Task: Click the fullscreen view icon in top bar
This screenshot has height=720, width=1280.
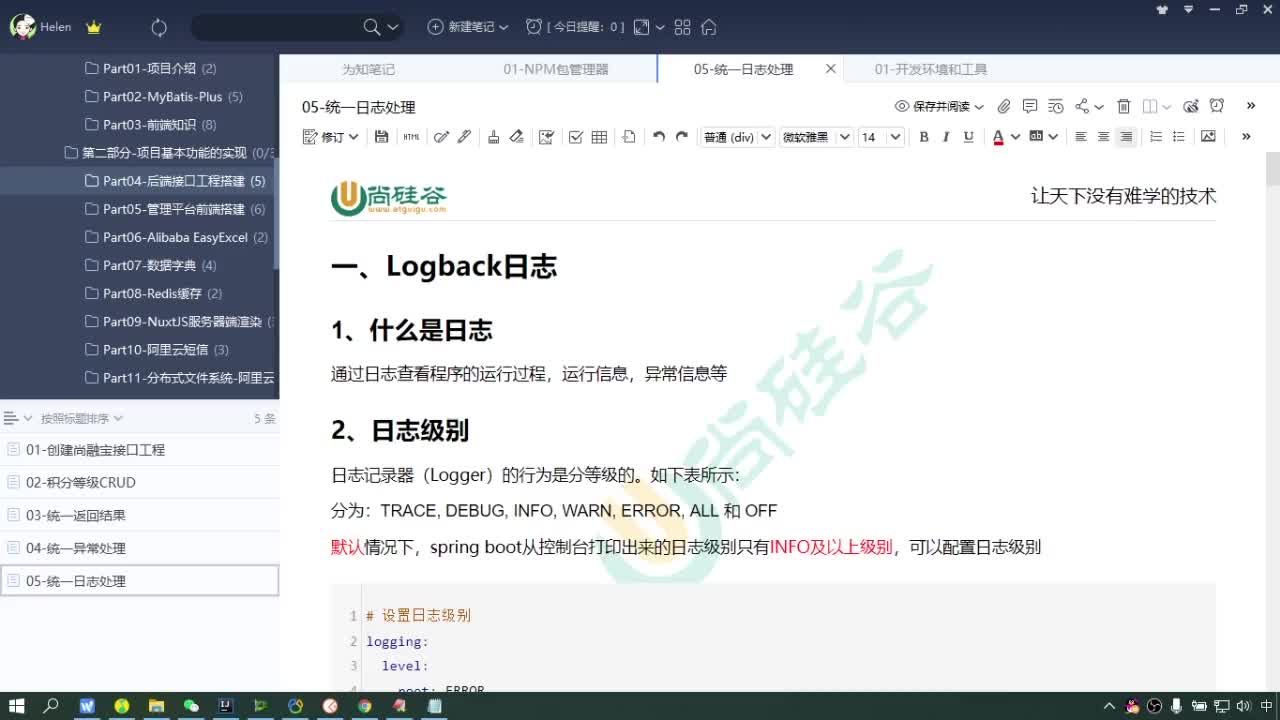Action: click(x=642, y=27)
